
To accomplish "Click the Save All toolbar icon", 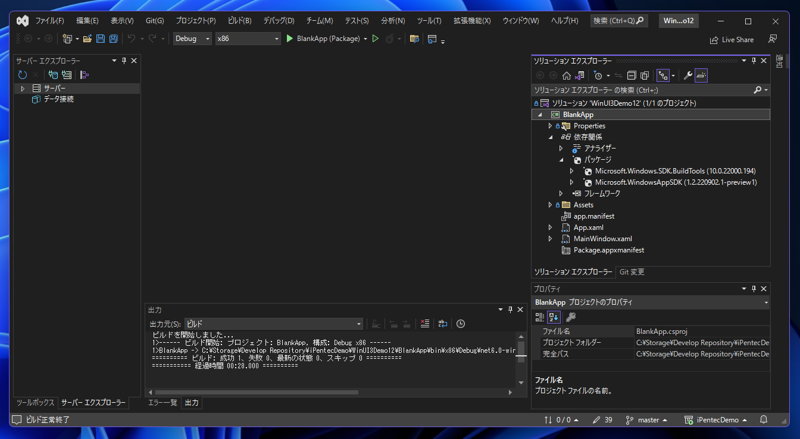I will [x=113, y=39].
